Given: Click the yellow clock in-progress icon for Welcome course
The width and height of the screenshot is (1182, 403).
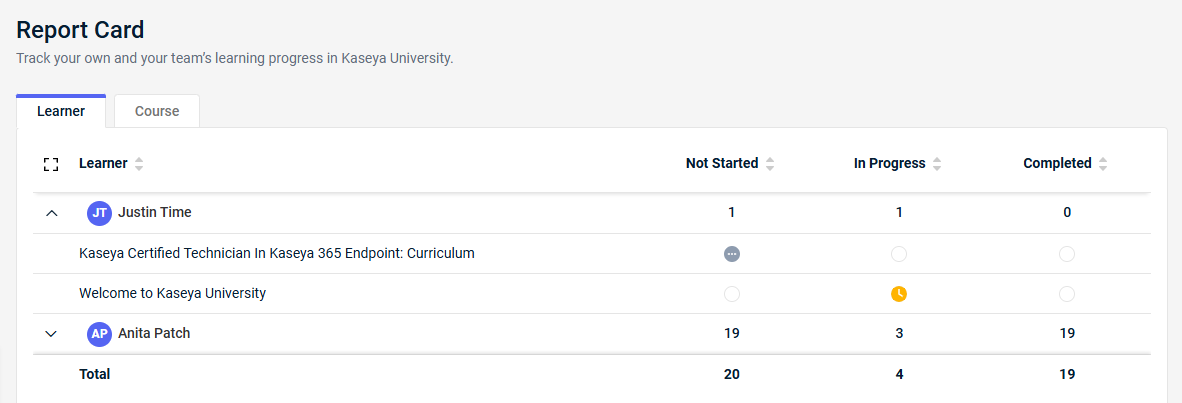Looking at the screenshot, I should (x=899, y=294).
